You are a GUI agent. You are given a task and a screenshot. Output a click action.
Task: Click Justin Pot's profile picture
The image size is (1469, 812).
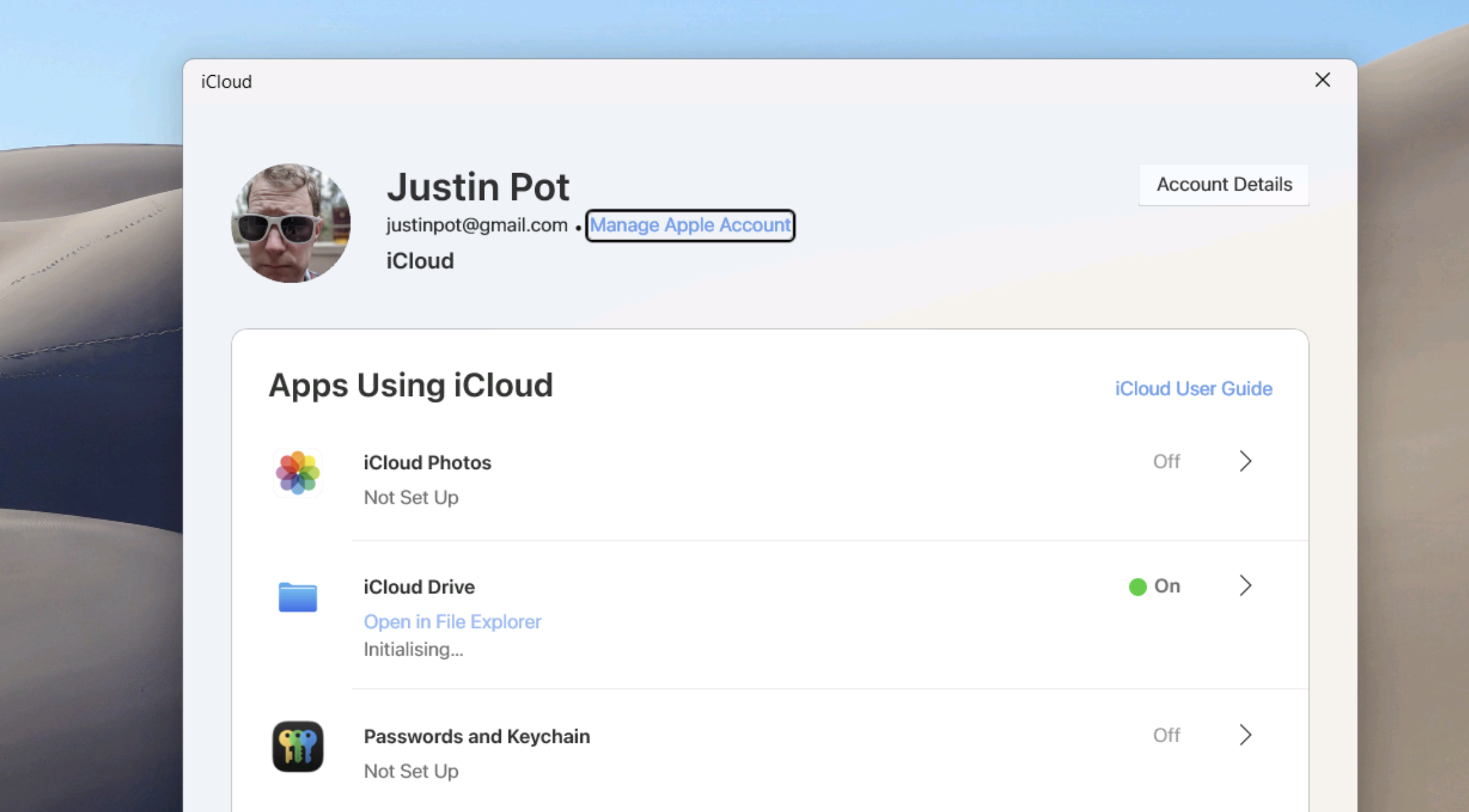coord(291,223)
